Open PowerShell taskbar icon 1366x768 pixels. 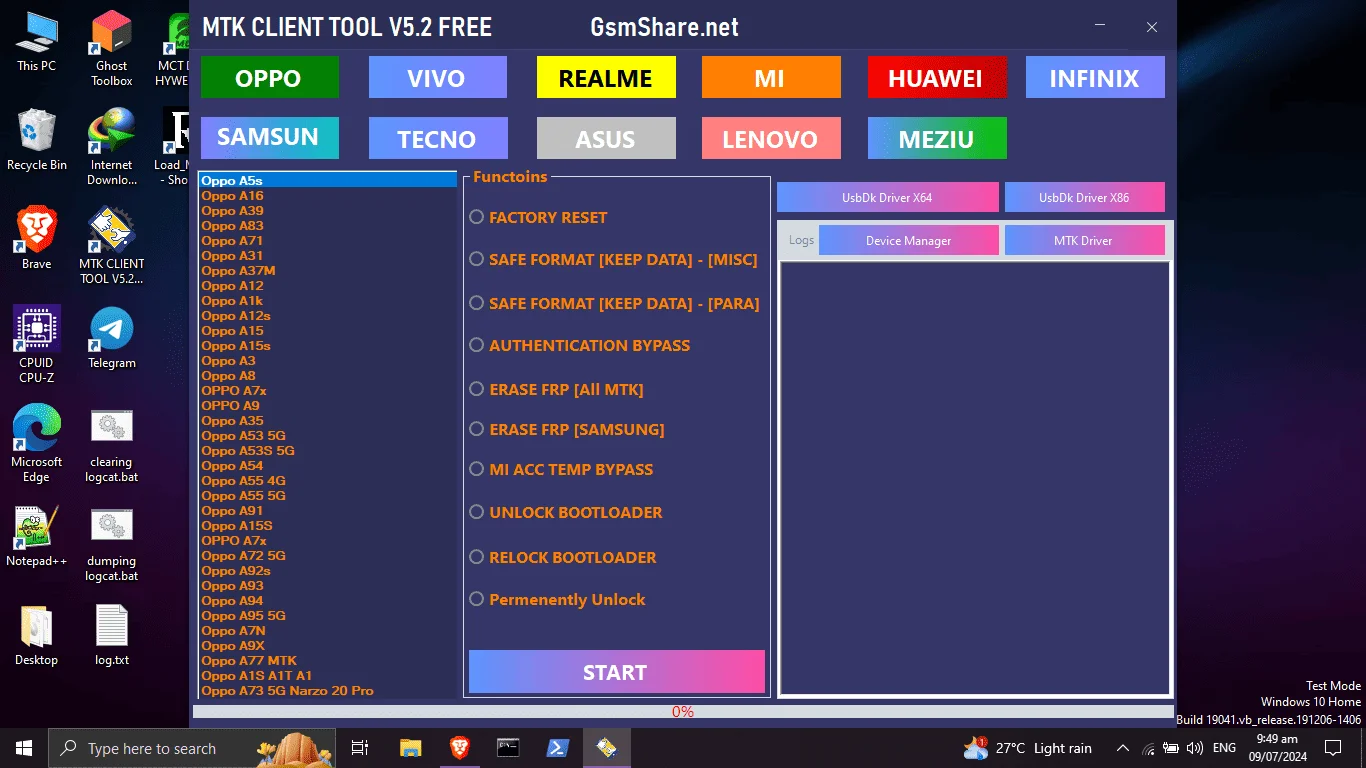pos(557,748)
